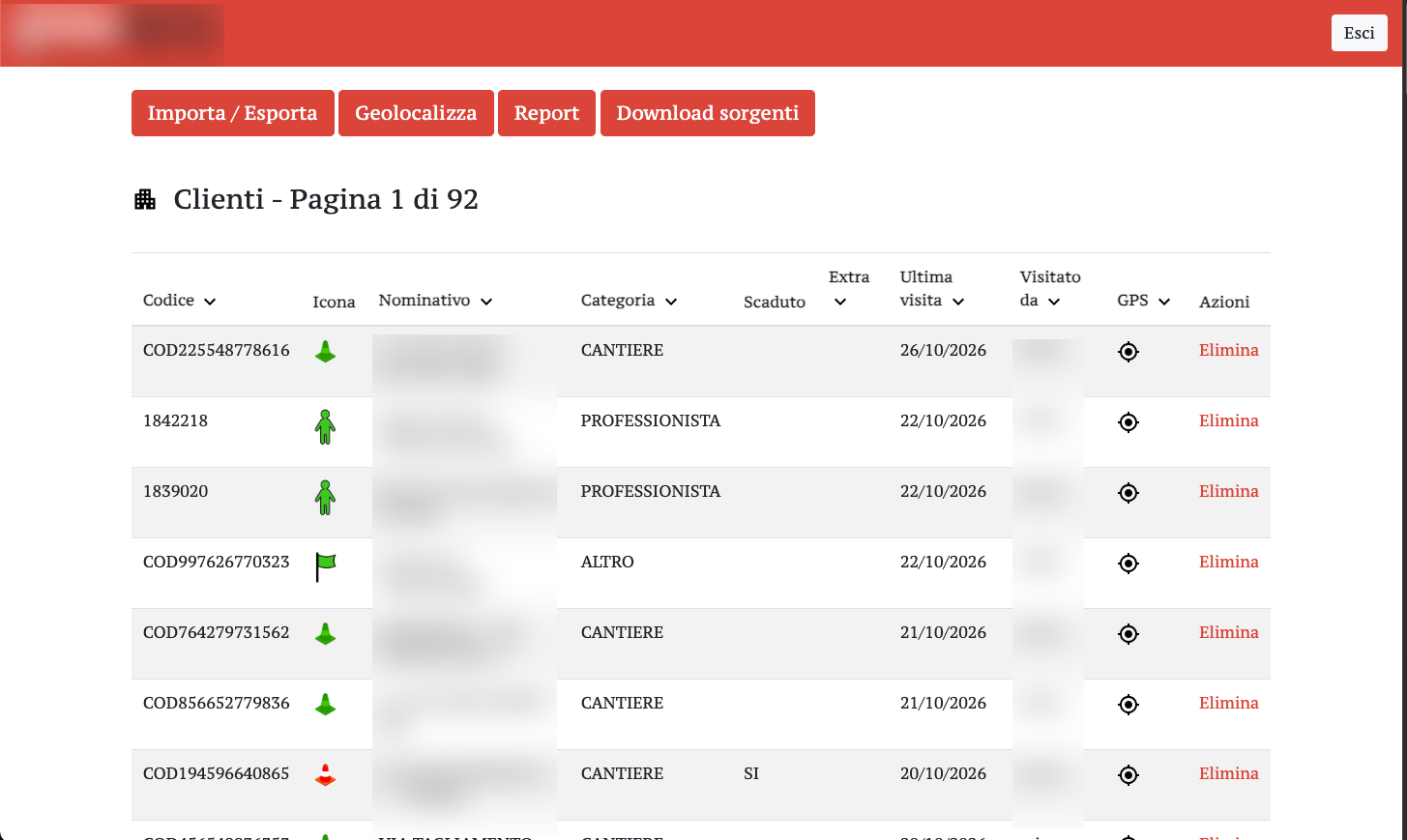Open GPS location for COD225548778616
The width and height of the screenshot is (1407, 840).
pos(1129,352)
